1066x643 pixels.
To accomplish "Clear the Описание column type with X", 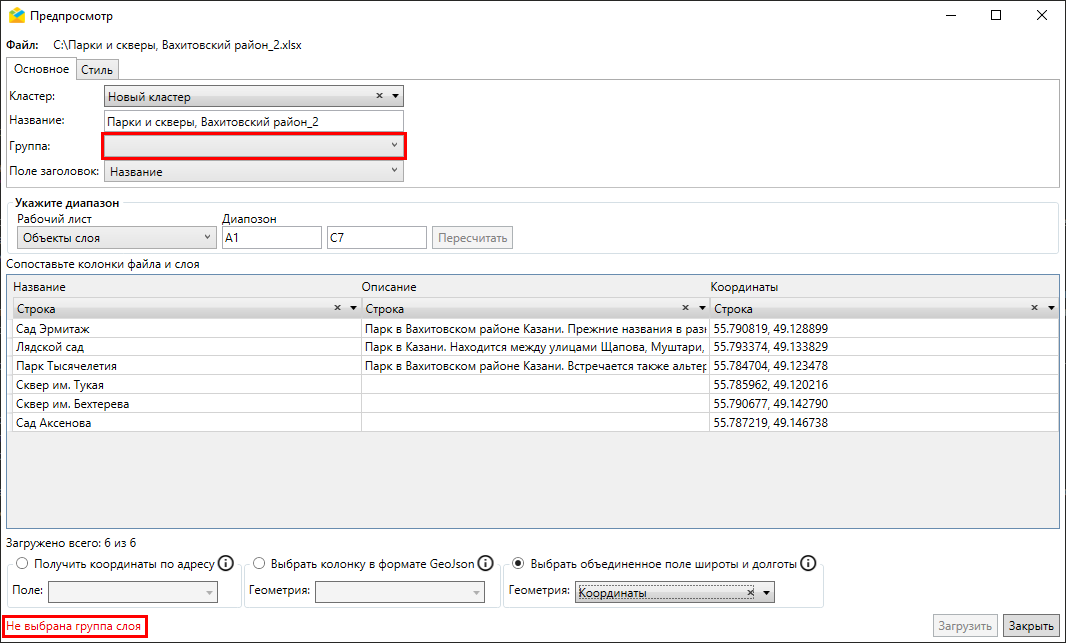I will pyautogui.click(x=685, y=309).
